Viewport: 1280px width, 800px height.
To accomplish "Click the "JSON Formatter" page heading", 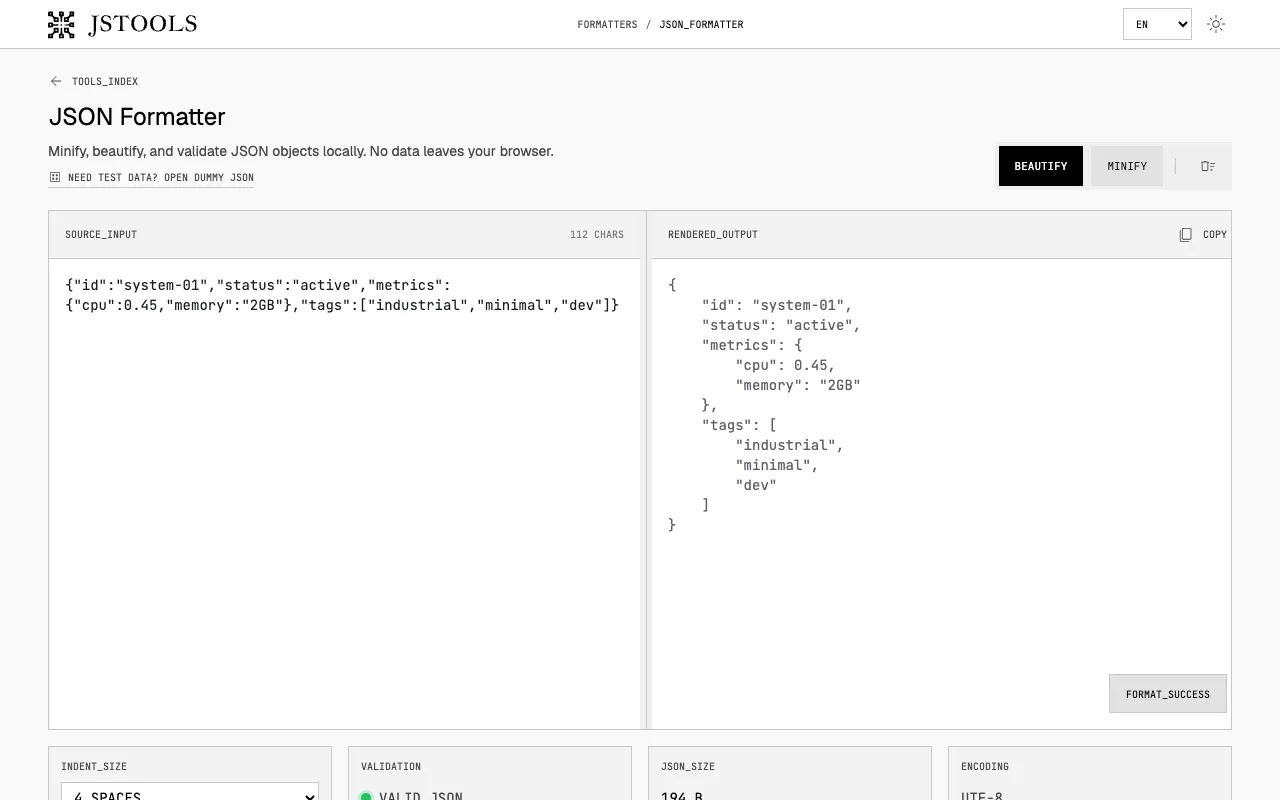I will click(137, 116).
